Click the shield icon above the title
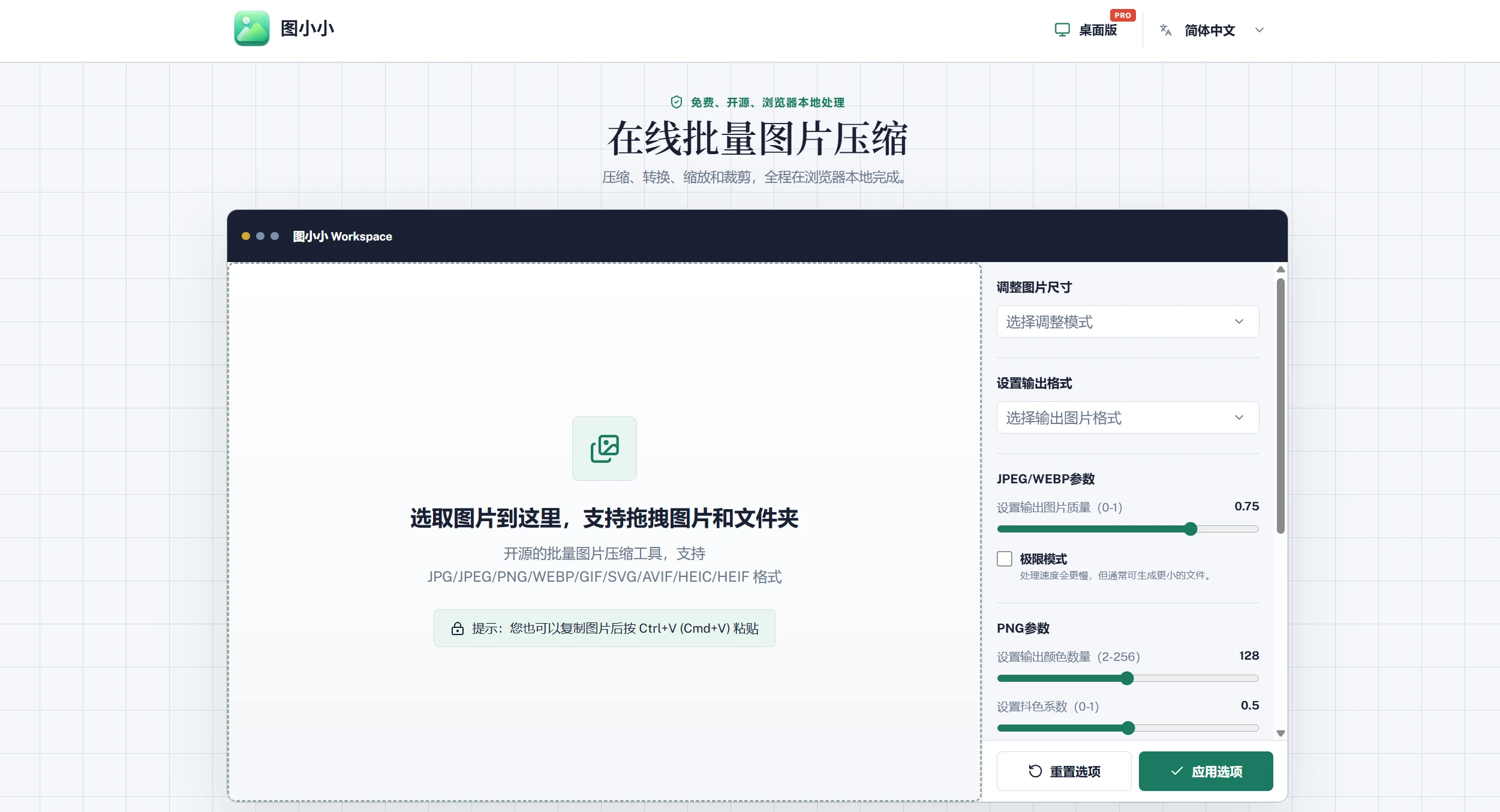The width and height of the screenshot is (1500, 812). click(676, 103)
